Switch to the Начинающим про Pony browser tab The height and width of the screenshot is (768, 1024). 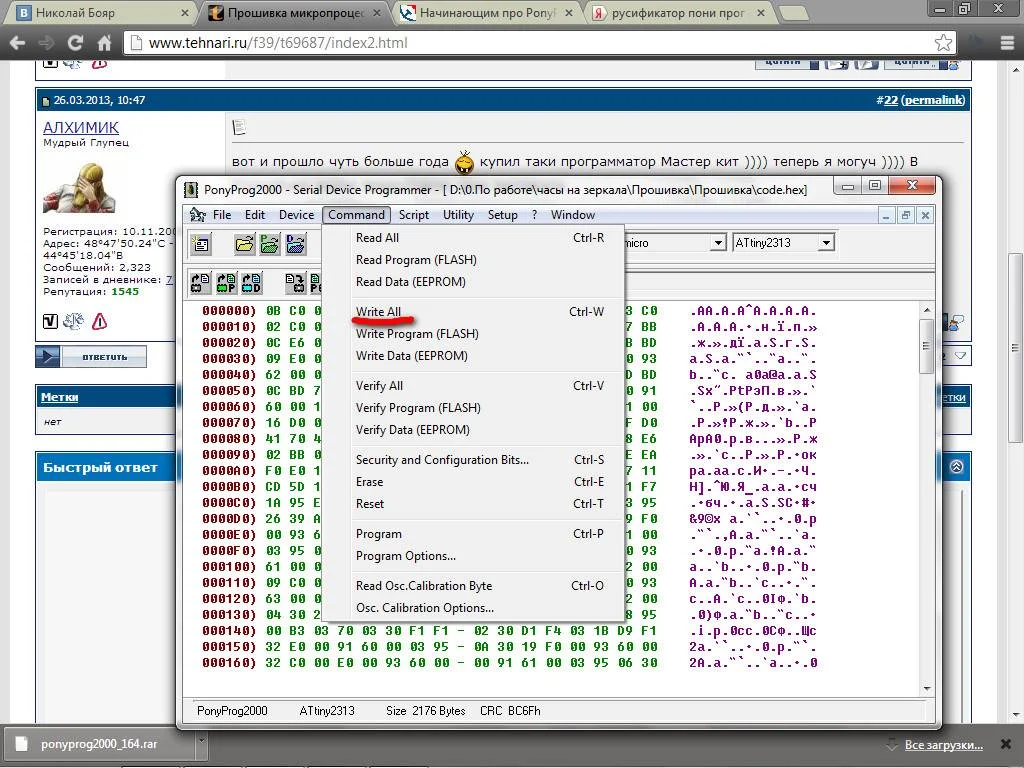487,12
